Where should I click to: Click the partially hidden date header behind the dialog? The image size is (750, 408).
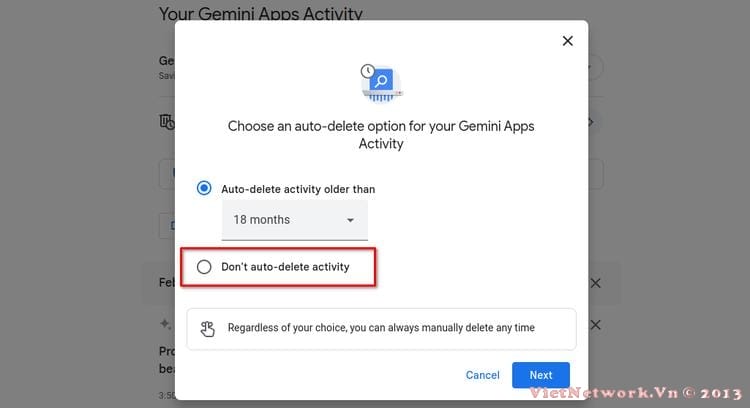(x=166, y=283)
